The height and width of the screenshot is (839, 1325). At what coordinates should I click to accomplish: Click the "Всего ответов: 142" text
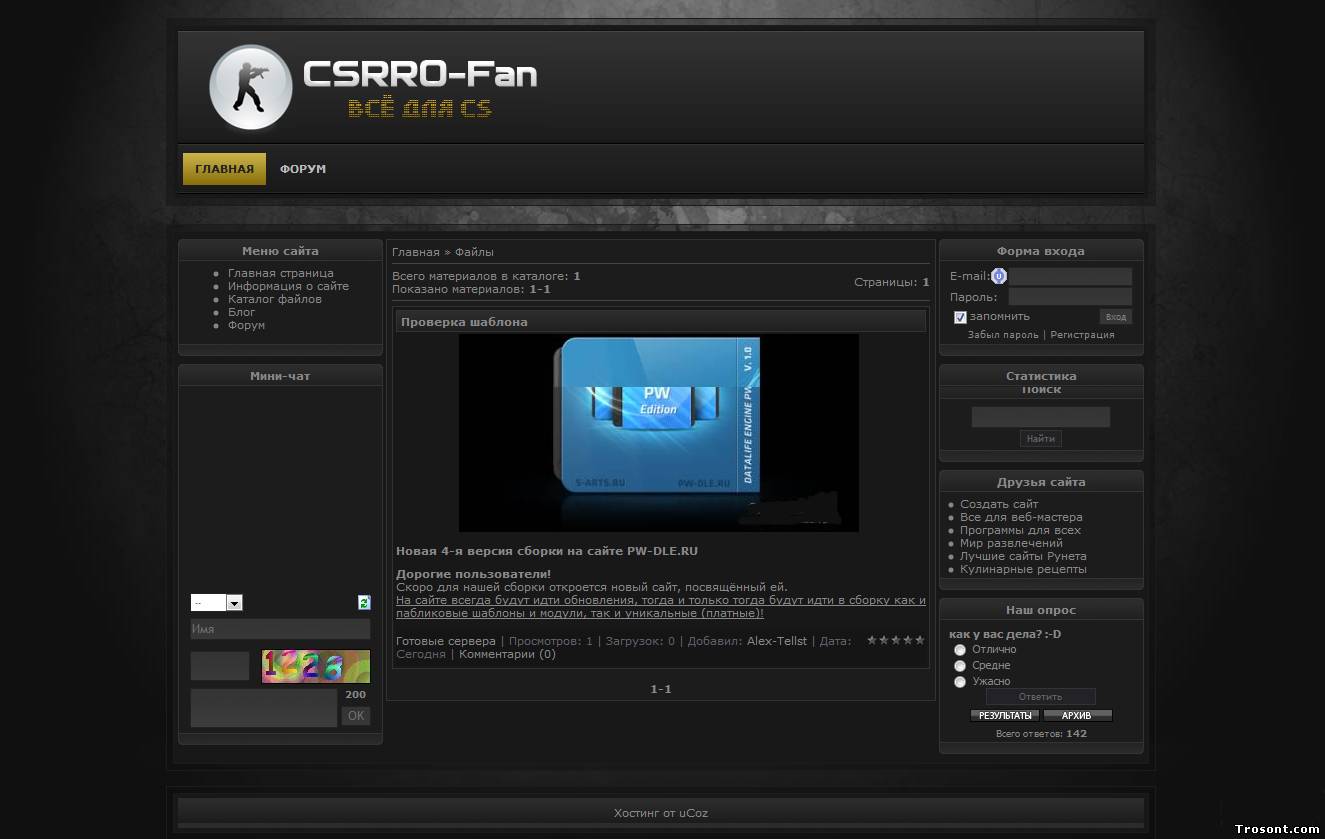tap(1041, 734)
